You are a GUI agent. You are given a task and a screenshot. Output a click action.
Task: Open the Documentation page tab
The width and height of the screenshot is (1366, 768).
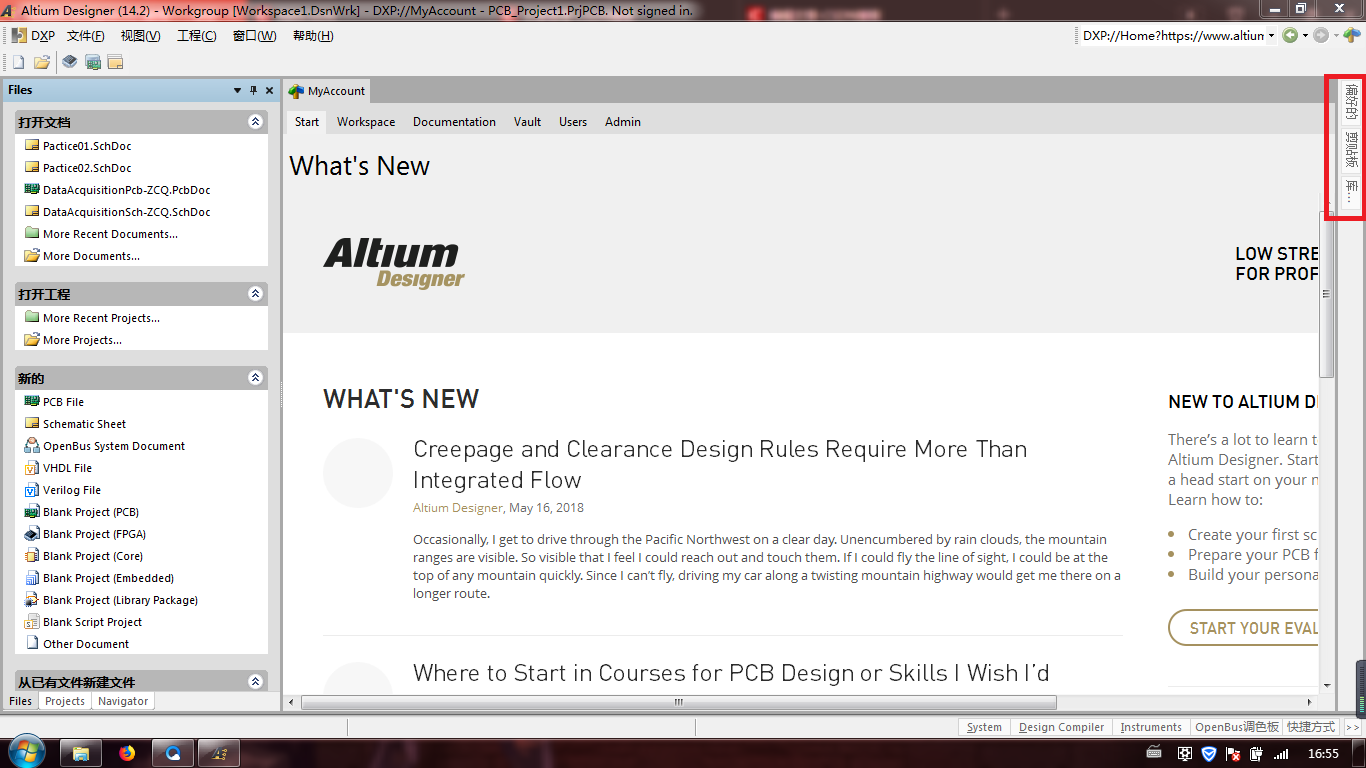pos(454,122)
